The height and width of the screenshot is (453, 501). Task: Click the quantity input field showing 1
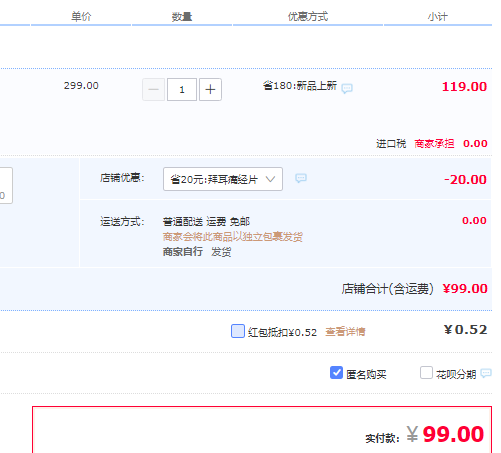182,89
